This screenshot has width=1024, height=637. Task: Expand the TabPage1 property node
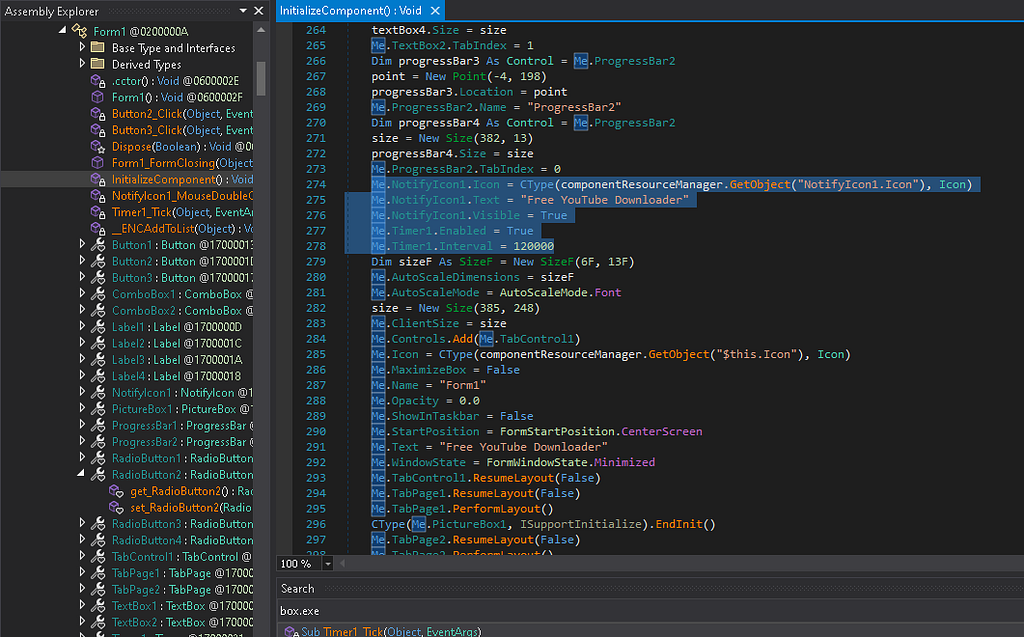point(82,572)
